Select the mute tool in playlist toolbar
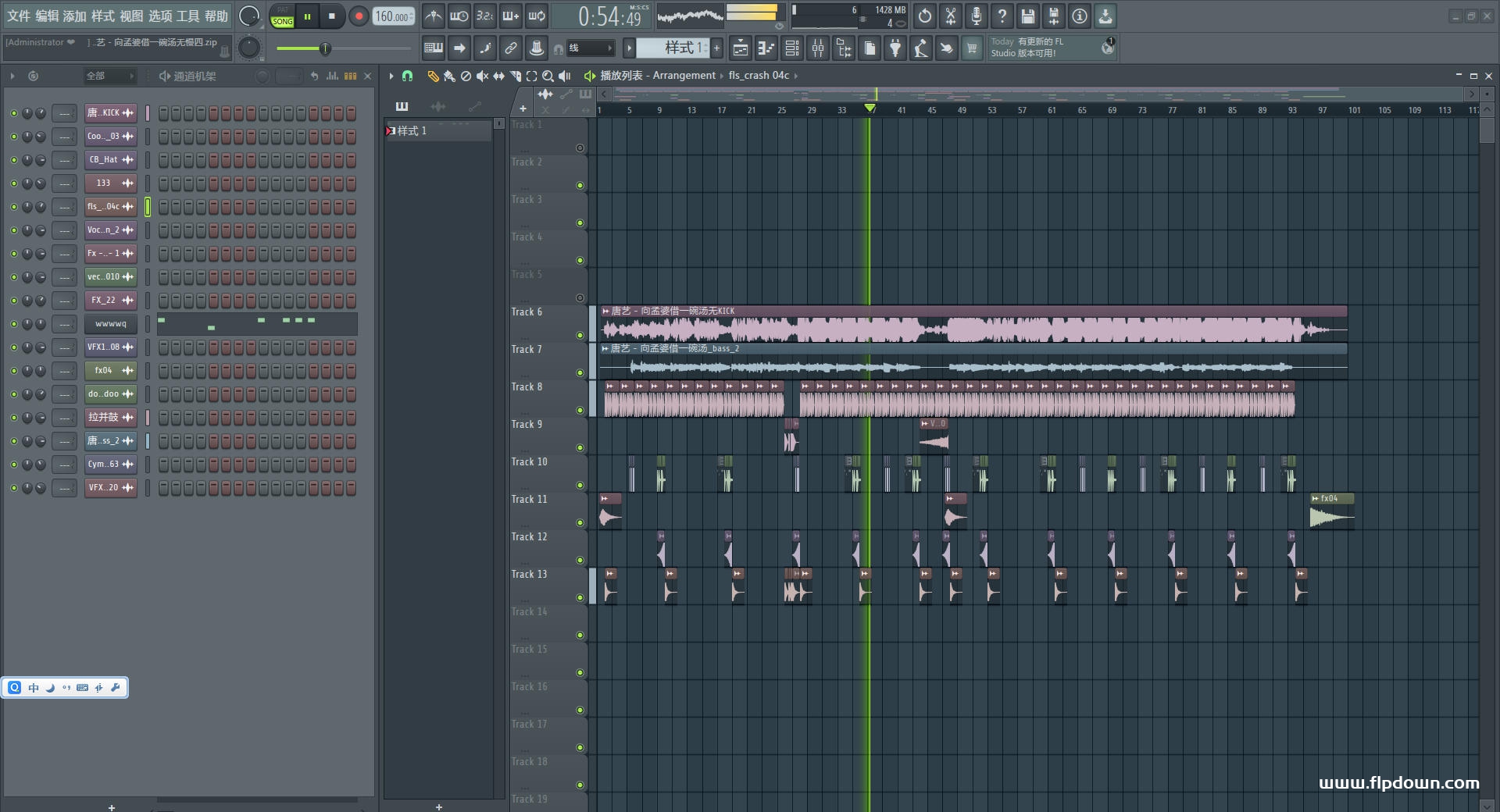The image size is (1500, 812). (x=482, y=76)
